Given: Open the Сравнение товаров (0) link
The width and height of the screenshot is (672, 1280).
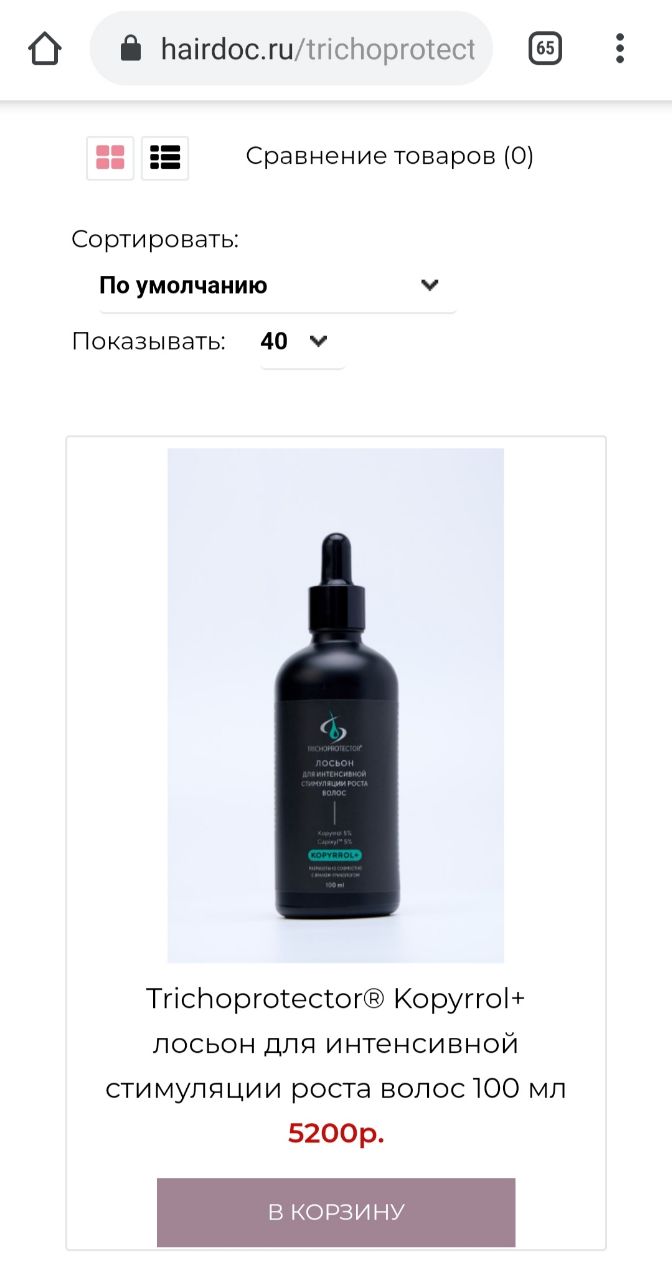Looking at the screenshot, I should click(390, 156).
